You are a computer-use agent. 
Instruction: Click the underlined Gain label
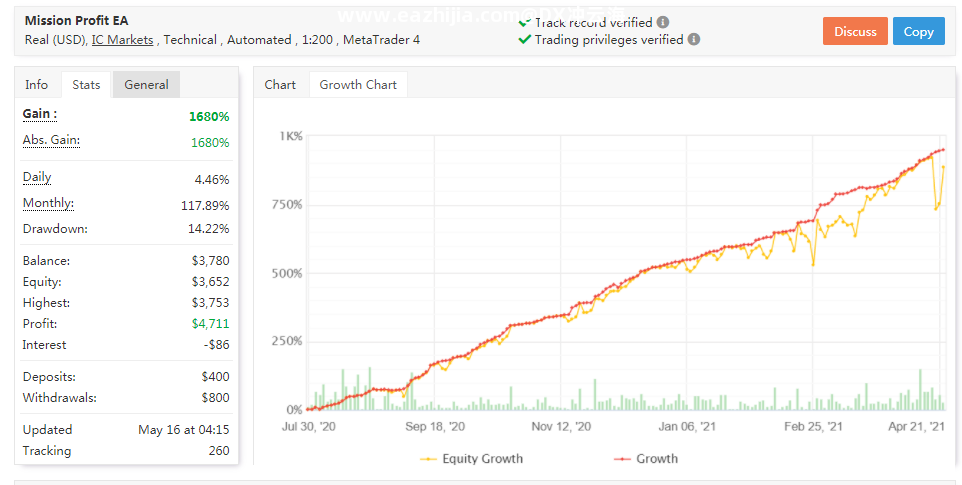[x=40, y=115]
